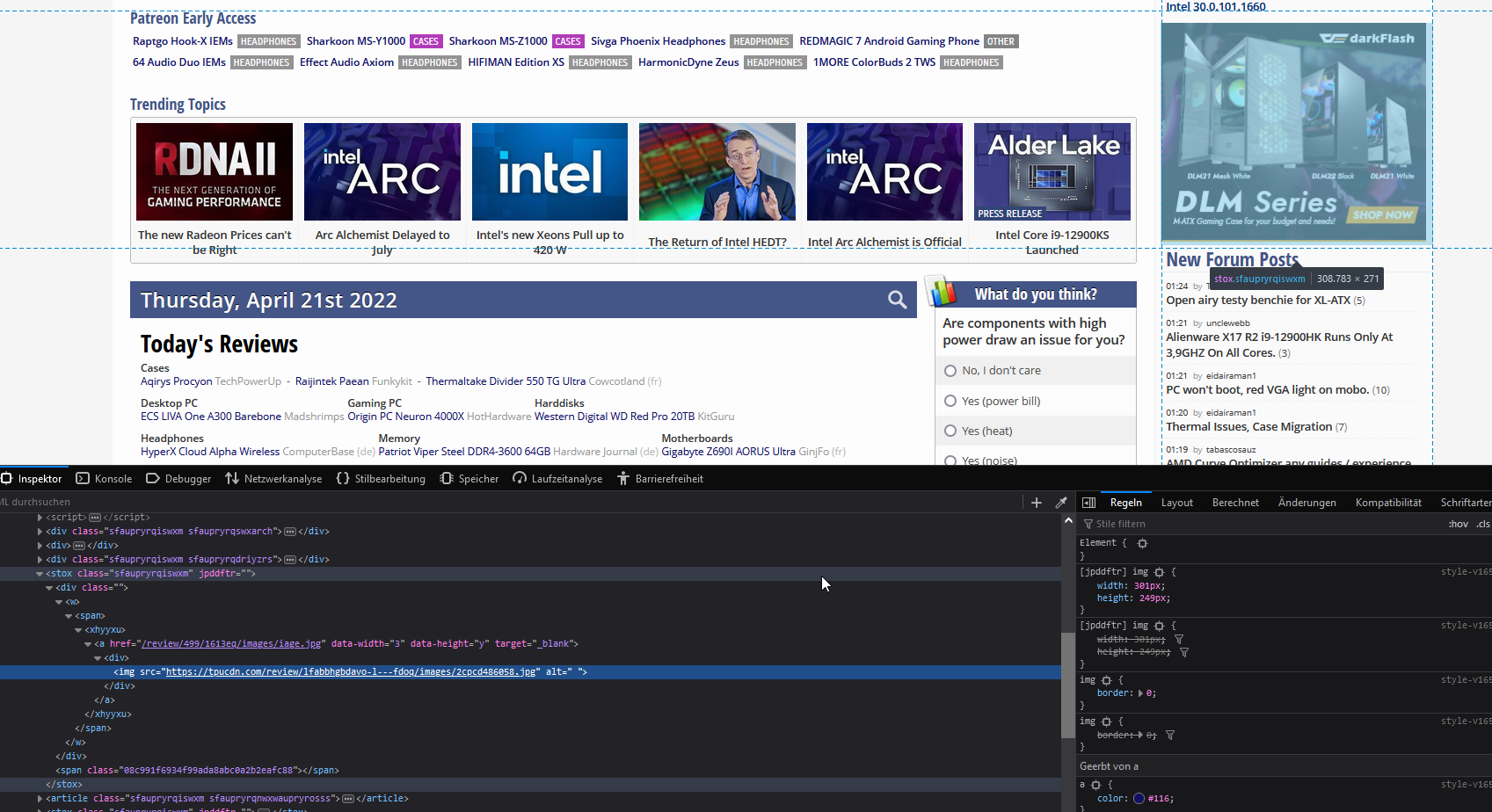Collapse the xhyyxu node
This screenshot has width=1492, height=812.
coord(78,630)
